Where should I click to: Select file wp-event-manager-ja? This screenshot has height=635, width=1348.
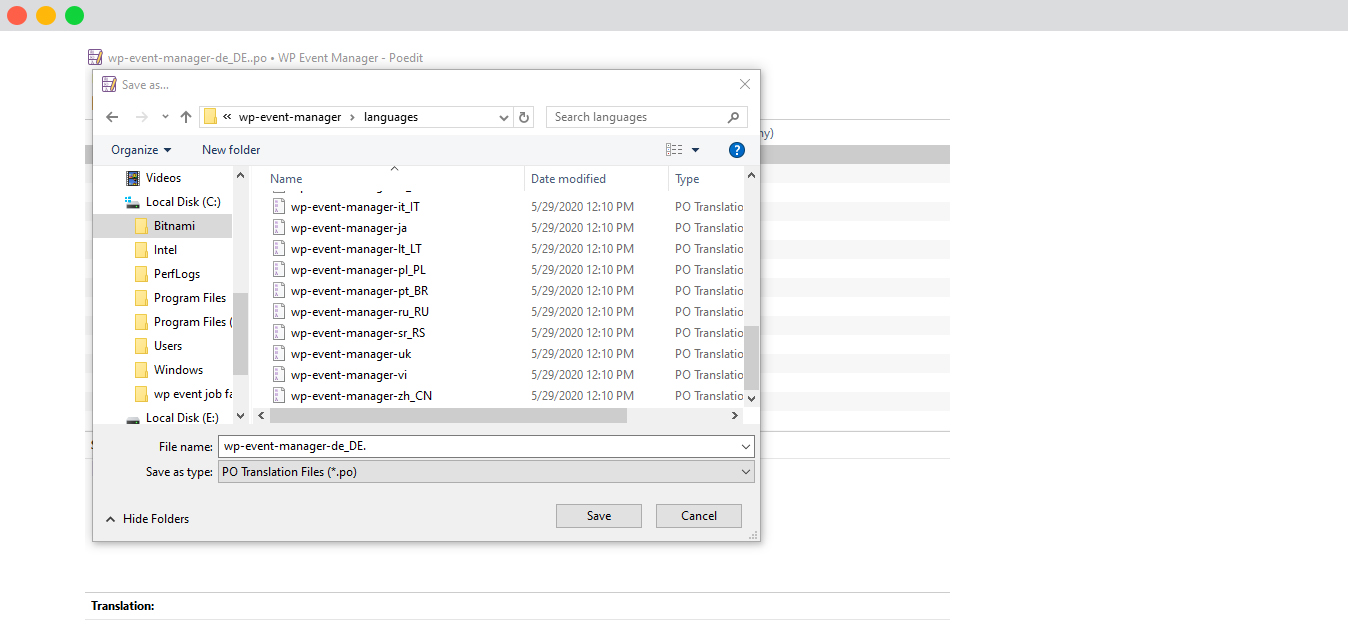(348, 228)
